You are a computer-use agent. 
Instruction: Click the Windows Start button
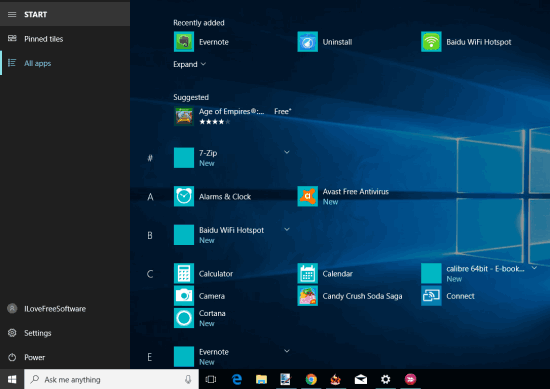[12, 379]
